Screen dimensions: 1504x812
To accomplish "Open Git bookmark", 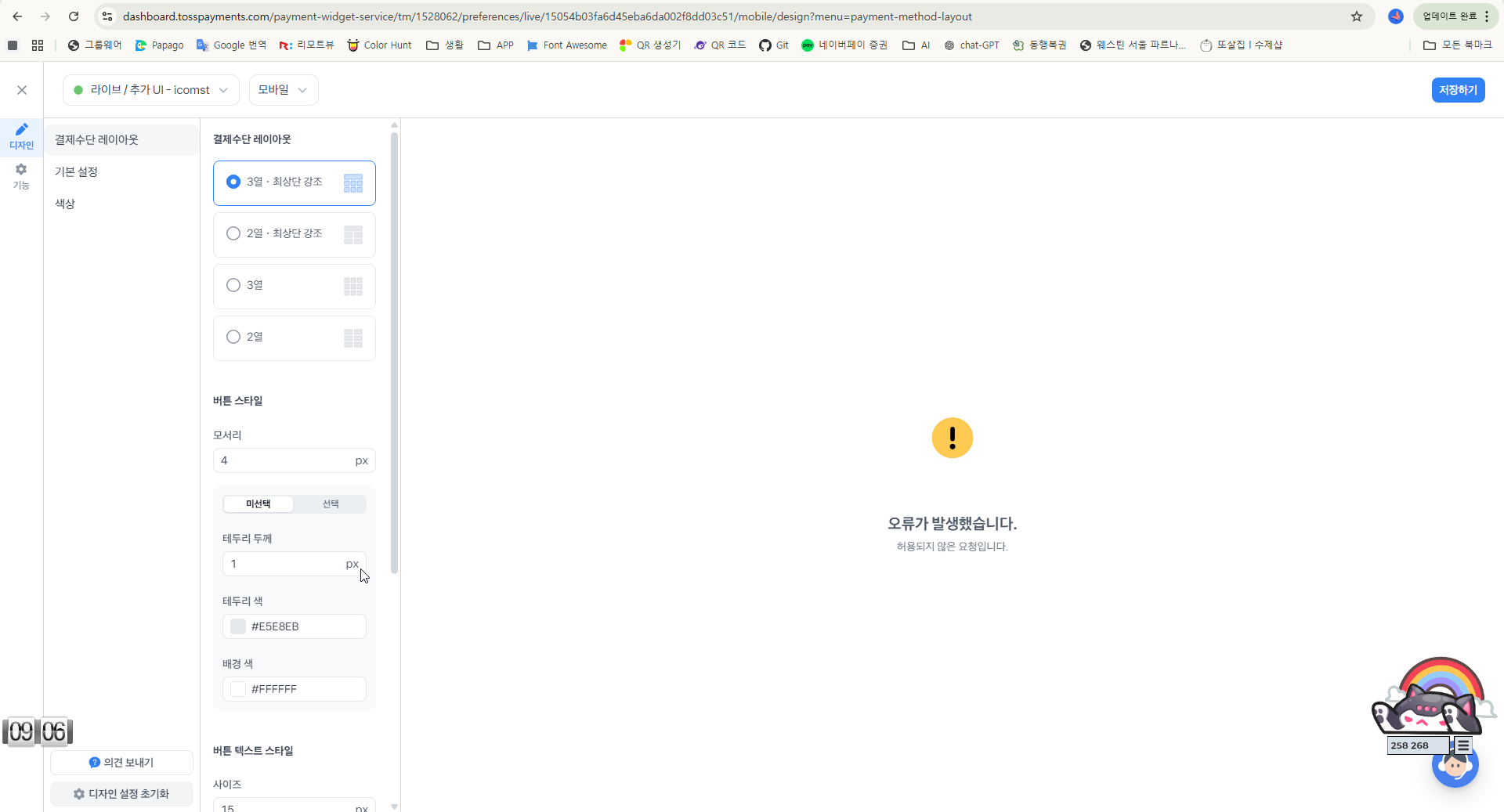I will tap(774, 45).
